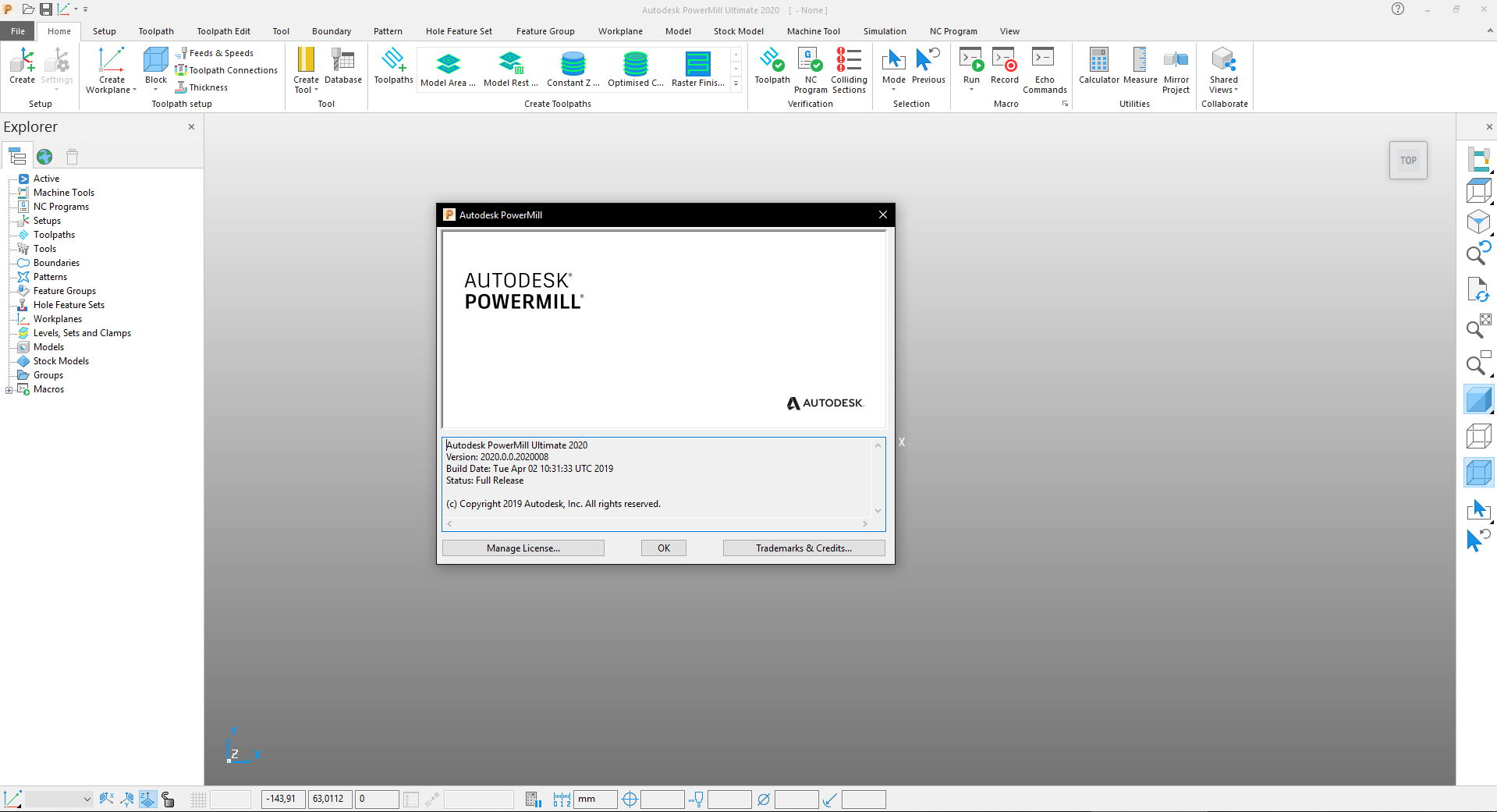1497x812 pixels.
Task: Toggle shaded wireframe cube mode
Action: [x=1478, y=473]
